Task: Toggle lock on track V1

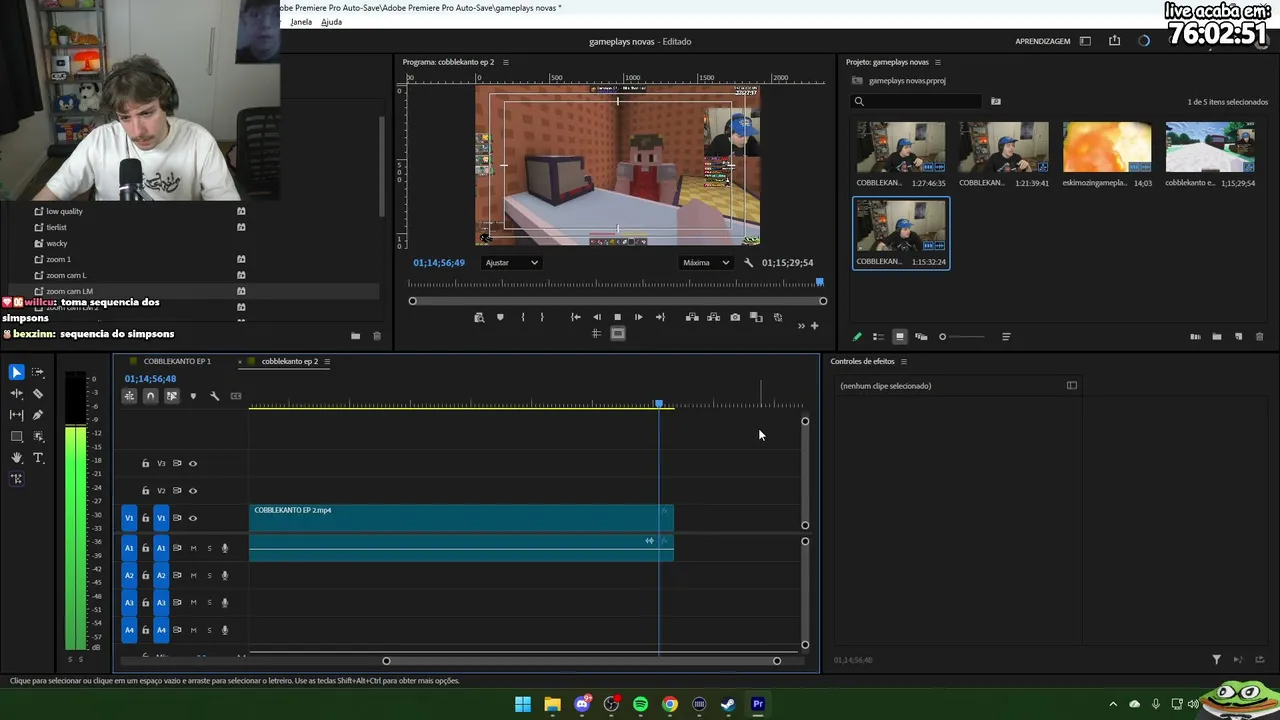Action: [145, 518]
